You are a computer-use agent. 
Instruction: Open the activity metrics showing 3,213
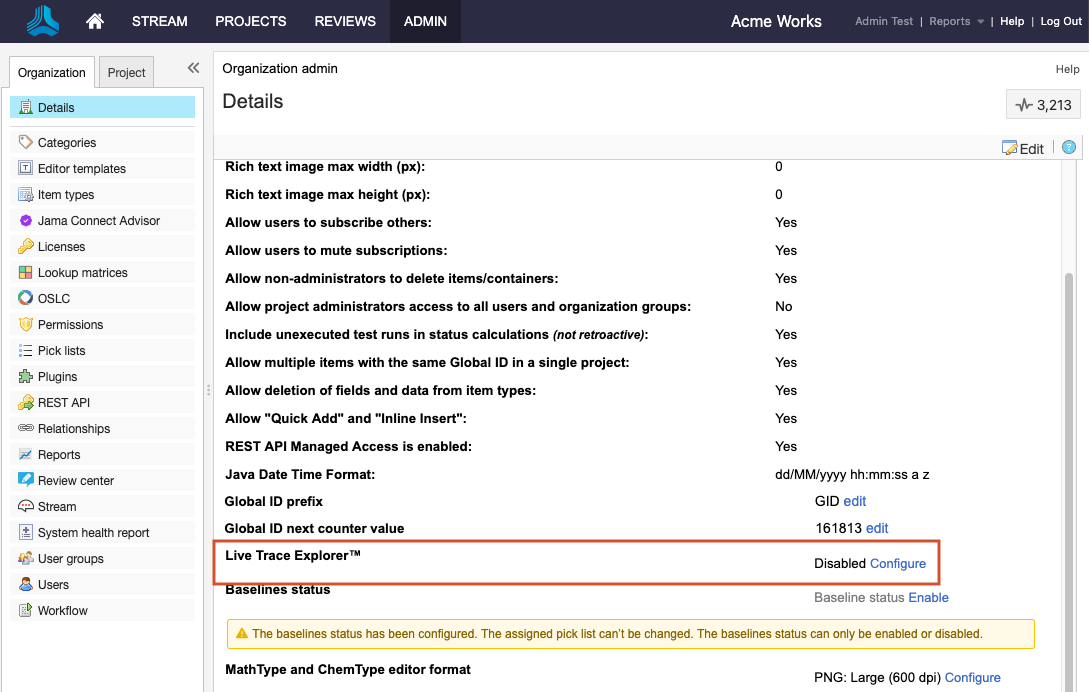click(x=1043, y=103)
